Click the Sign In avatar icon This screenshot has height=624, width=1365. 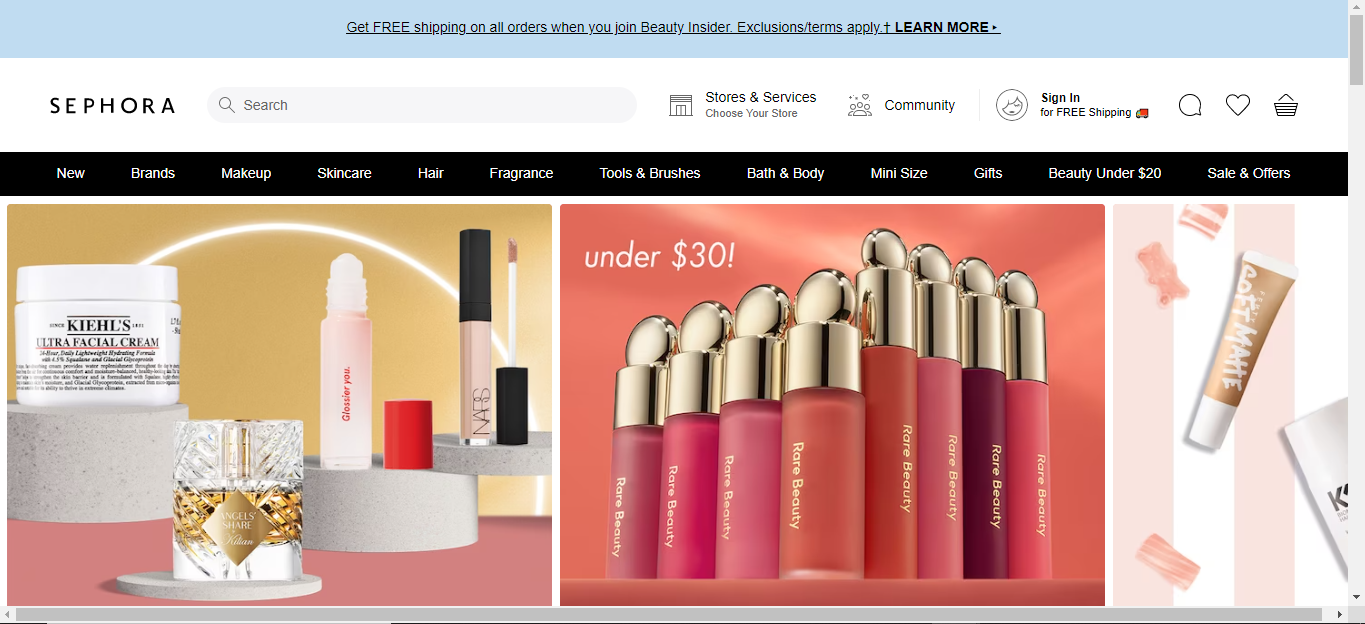coord(1012,105)
